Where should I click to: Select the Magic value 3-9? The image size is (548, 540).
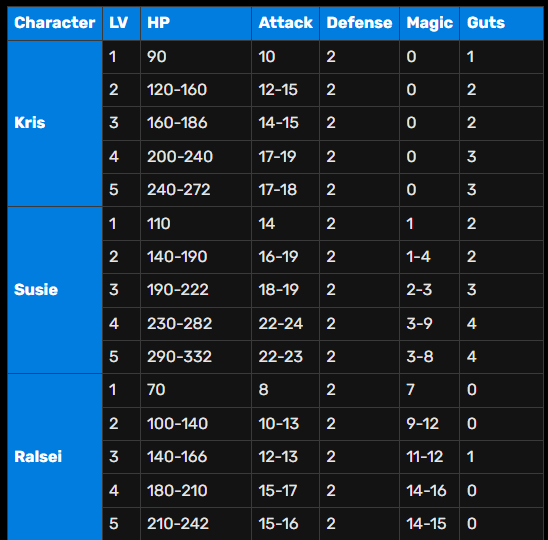click(x=430, y=324)
